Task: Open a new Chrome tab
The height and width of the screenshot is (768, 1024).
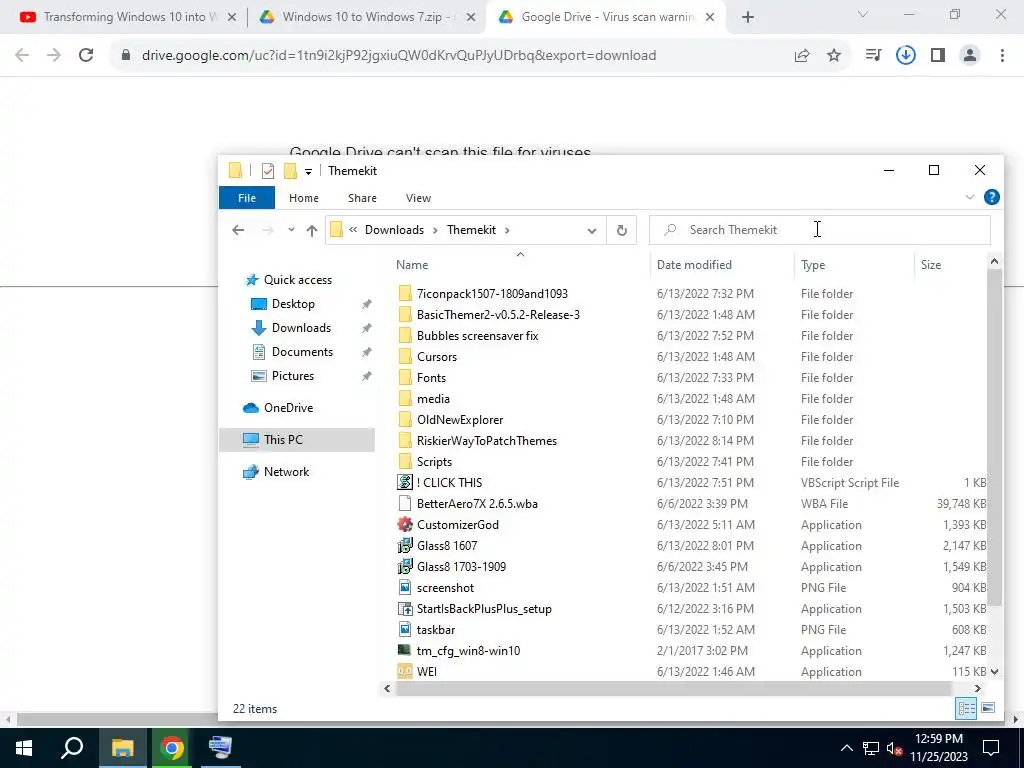Action: click(748, 18)
